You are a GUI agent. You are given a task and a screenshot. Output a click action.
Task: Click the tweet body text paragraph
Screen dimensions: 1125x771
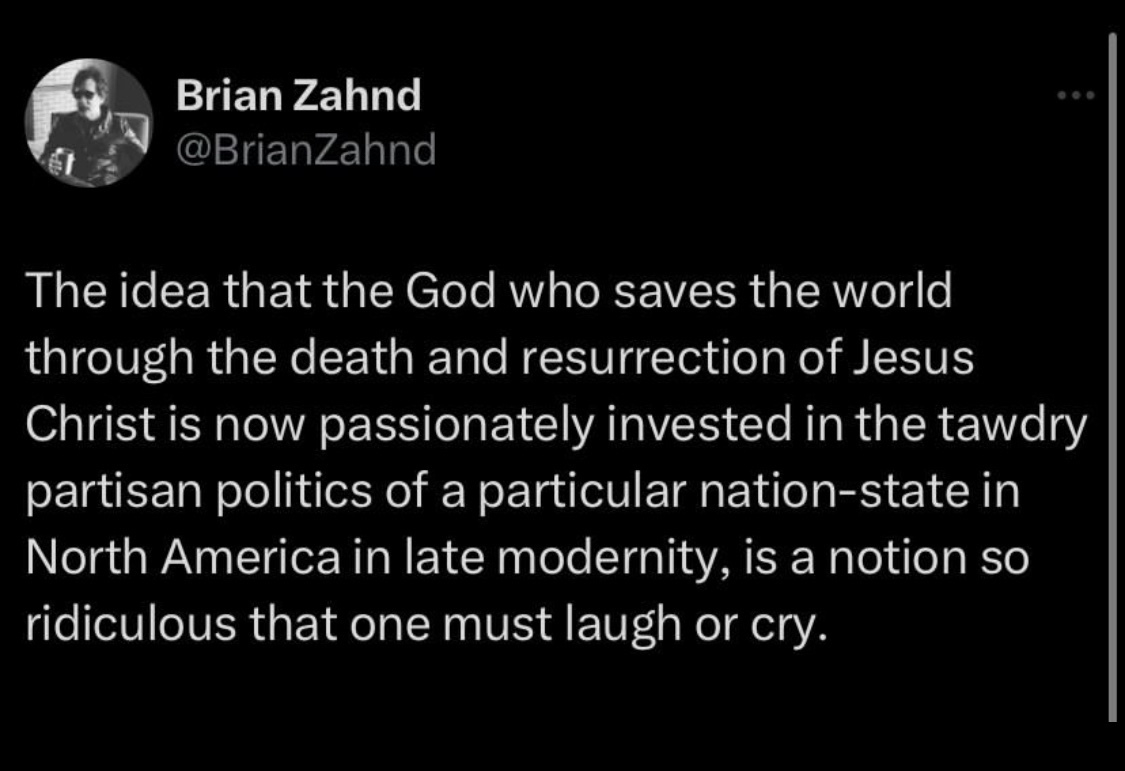[x=557, y=457]
